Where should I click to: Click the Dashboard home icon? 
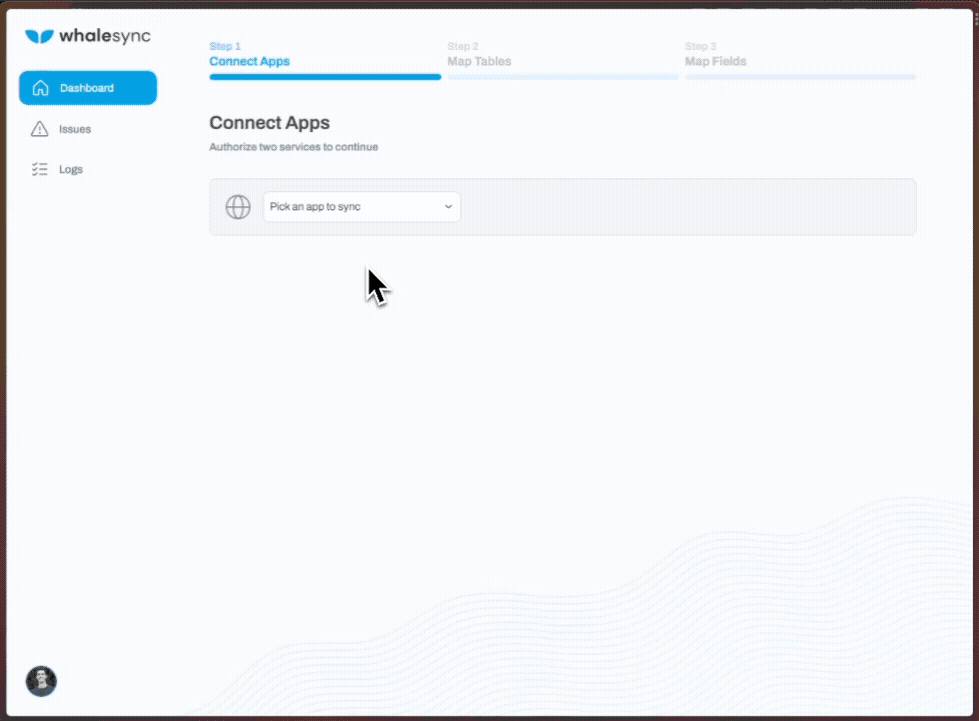(41, 88)
